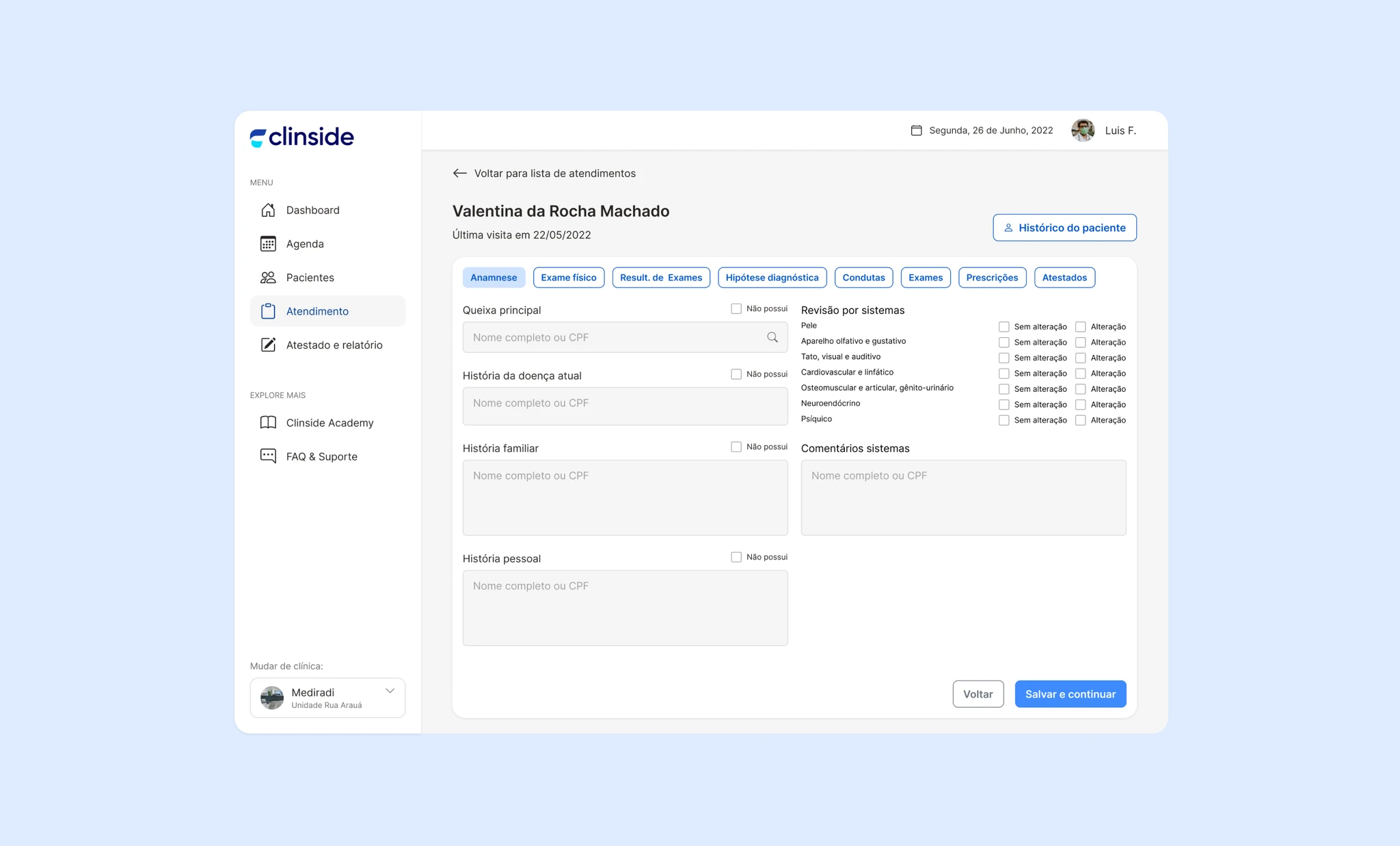Open the Dashboard from the sidebar

[313, 210]
